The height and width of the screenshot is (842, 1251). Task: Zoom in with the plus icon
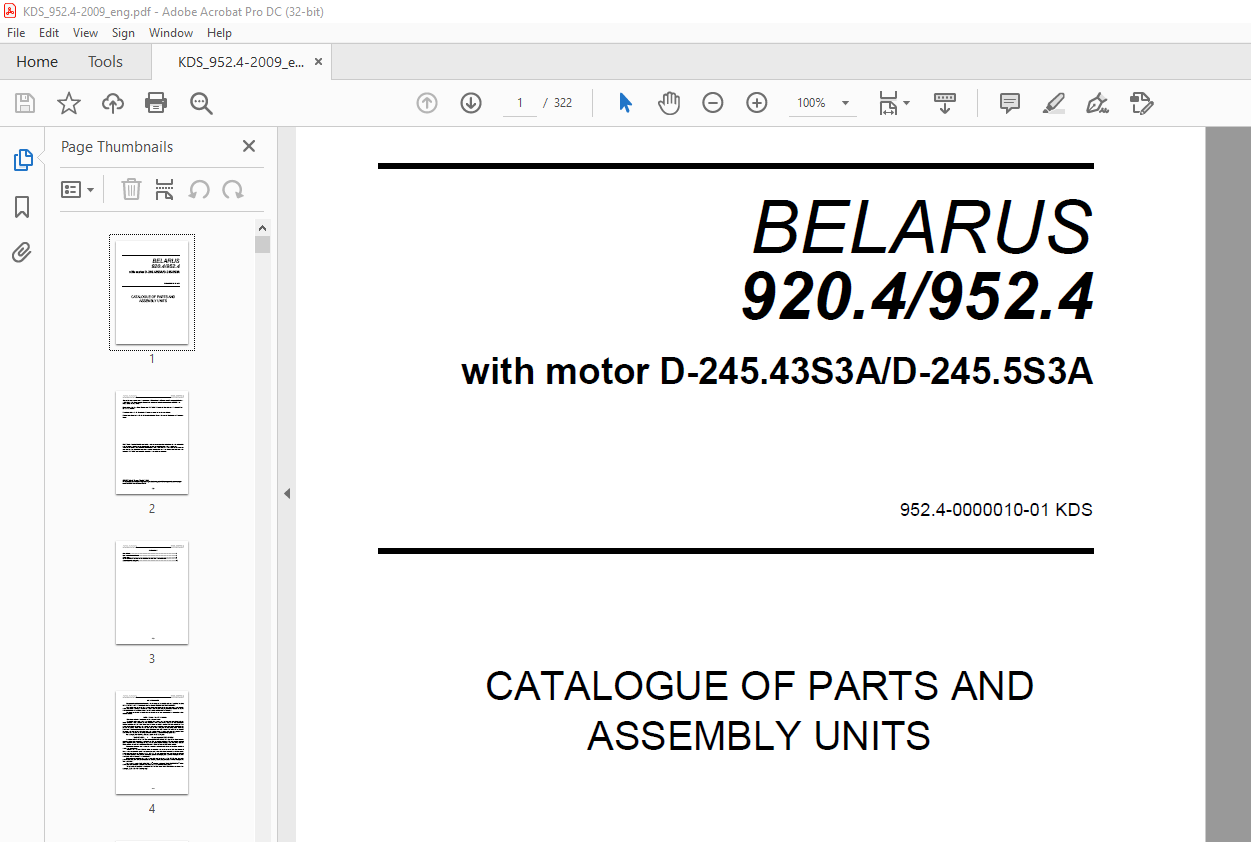click(757, 103)
